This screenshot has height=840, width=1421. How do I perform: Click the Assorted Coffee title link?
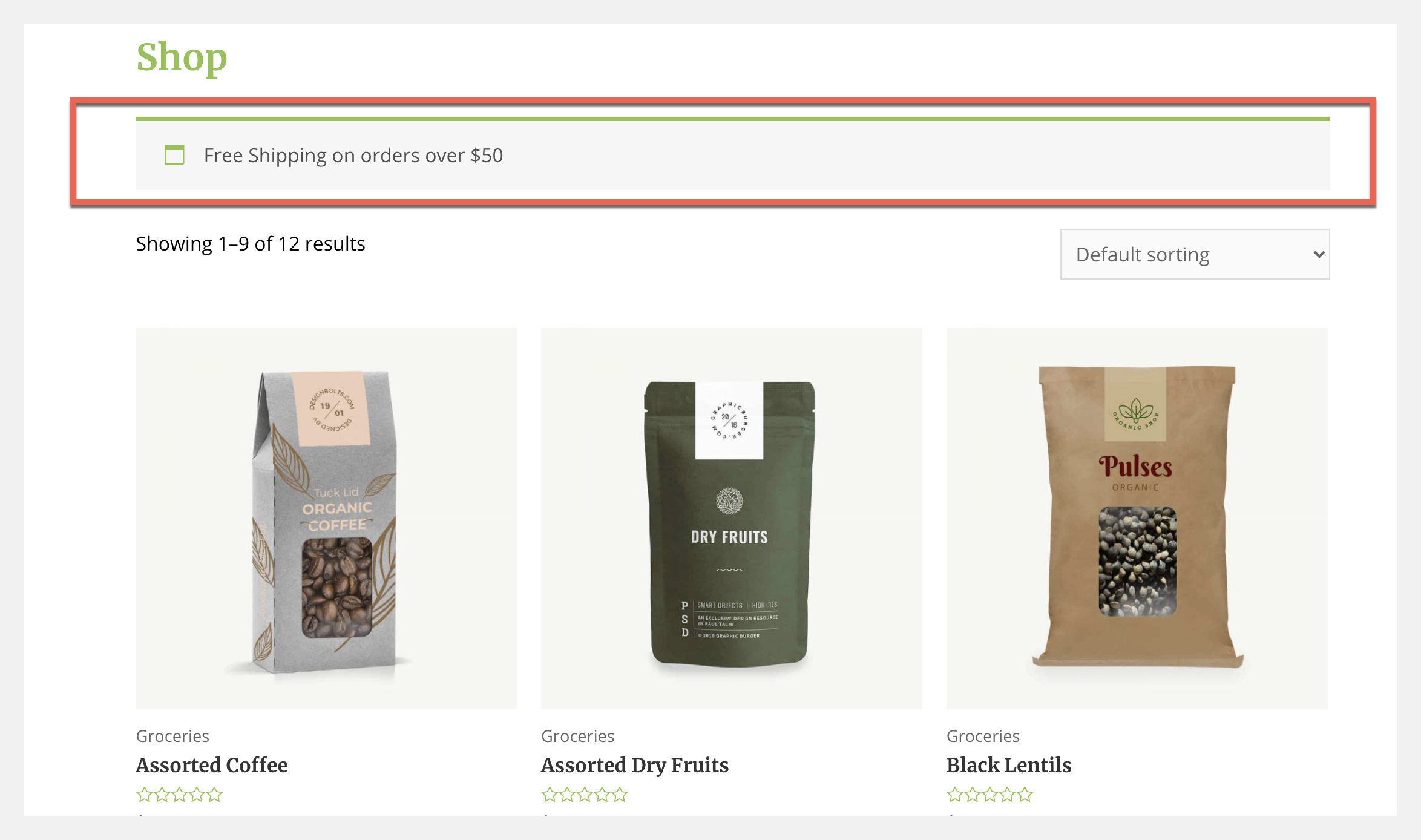(212, 765)
